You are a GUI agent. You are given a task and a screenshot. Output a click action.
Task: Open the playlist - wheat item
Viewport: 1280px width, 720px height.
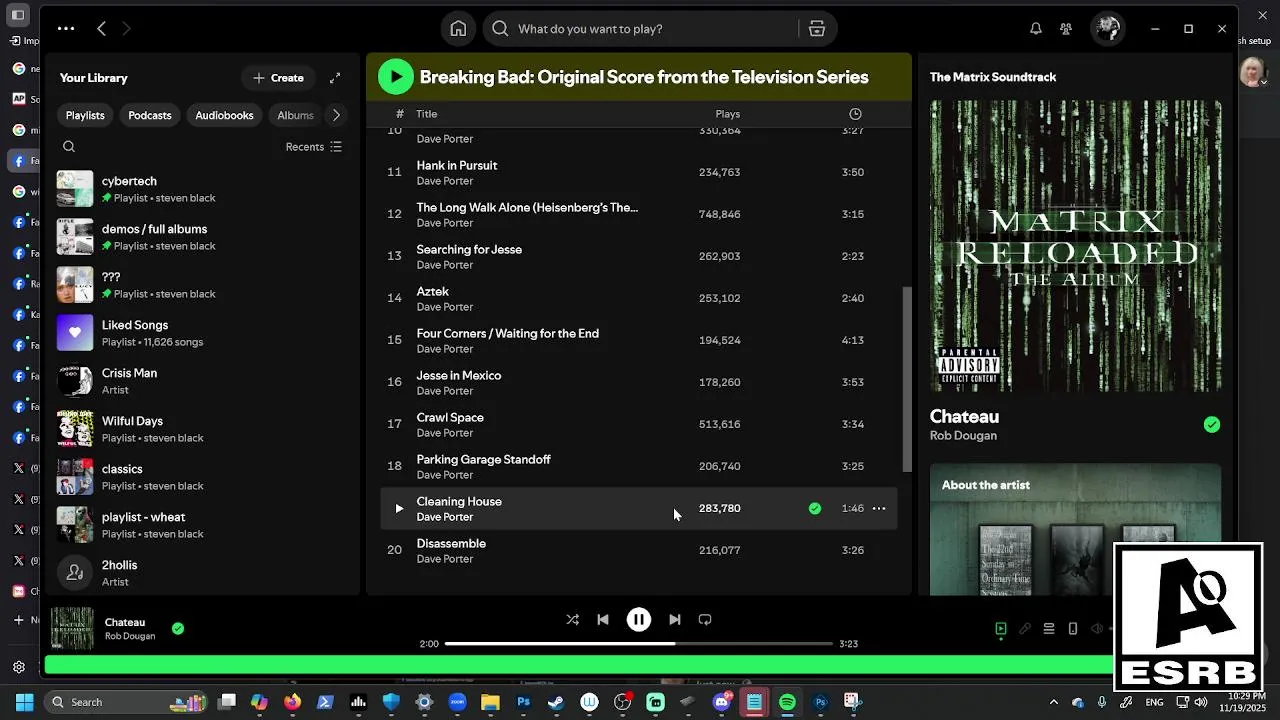(x=203, y=525)
